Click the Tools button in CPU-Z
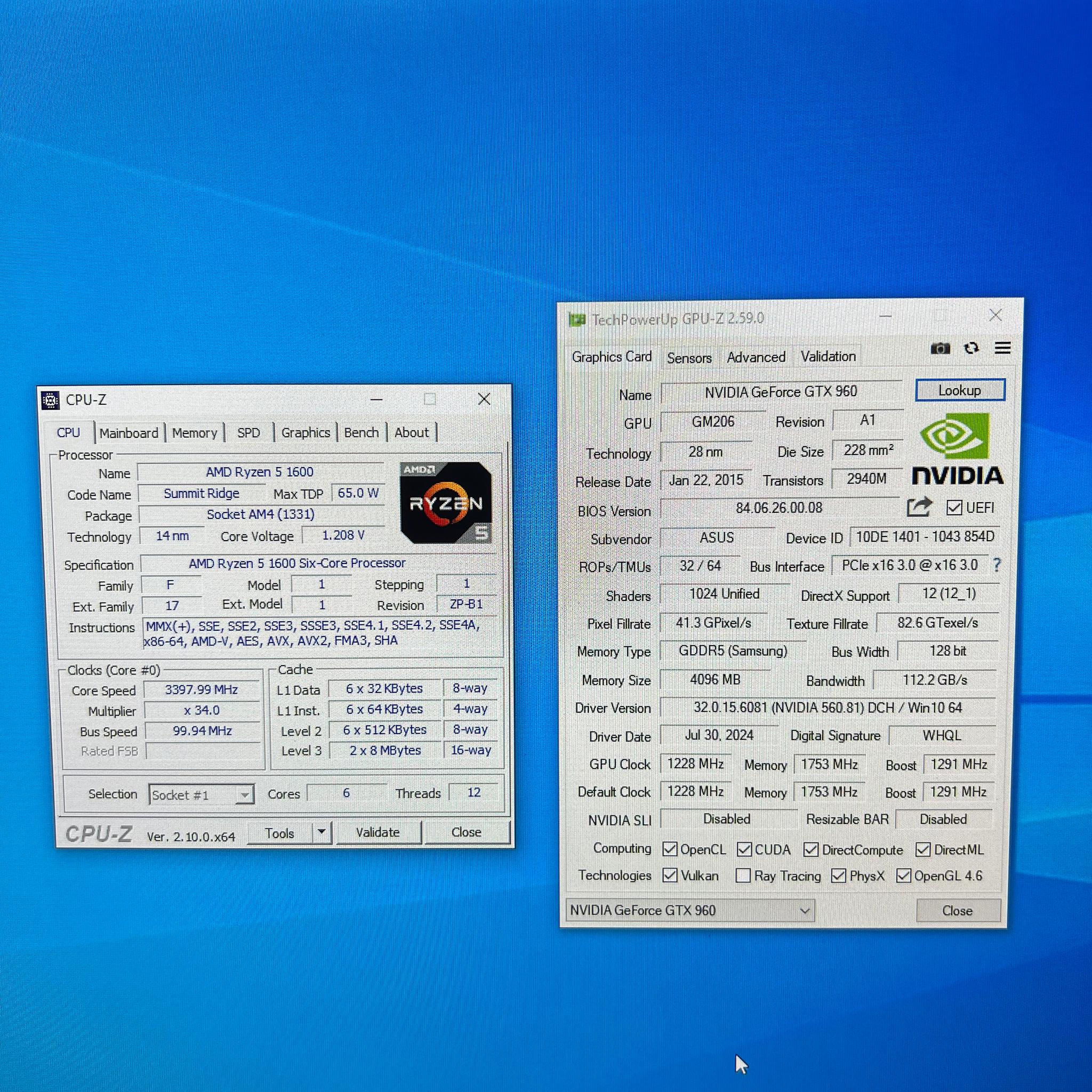1092x1092 pixels. [280, 833]
